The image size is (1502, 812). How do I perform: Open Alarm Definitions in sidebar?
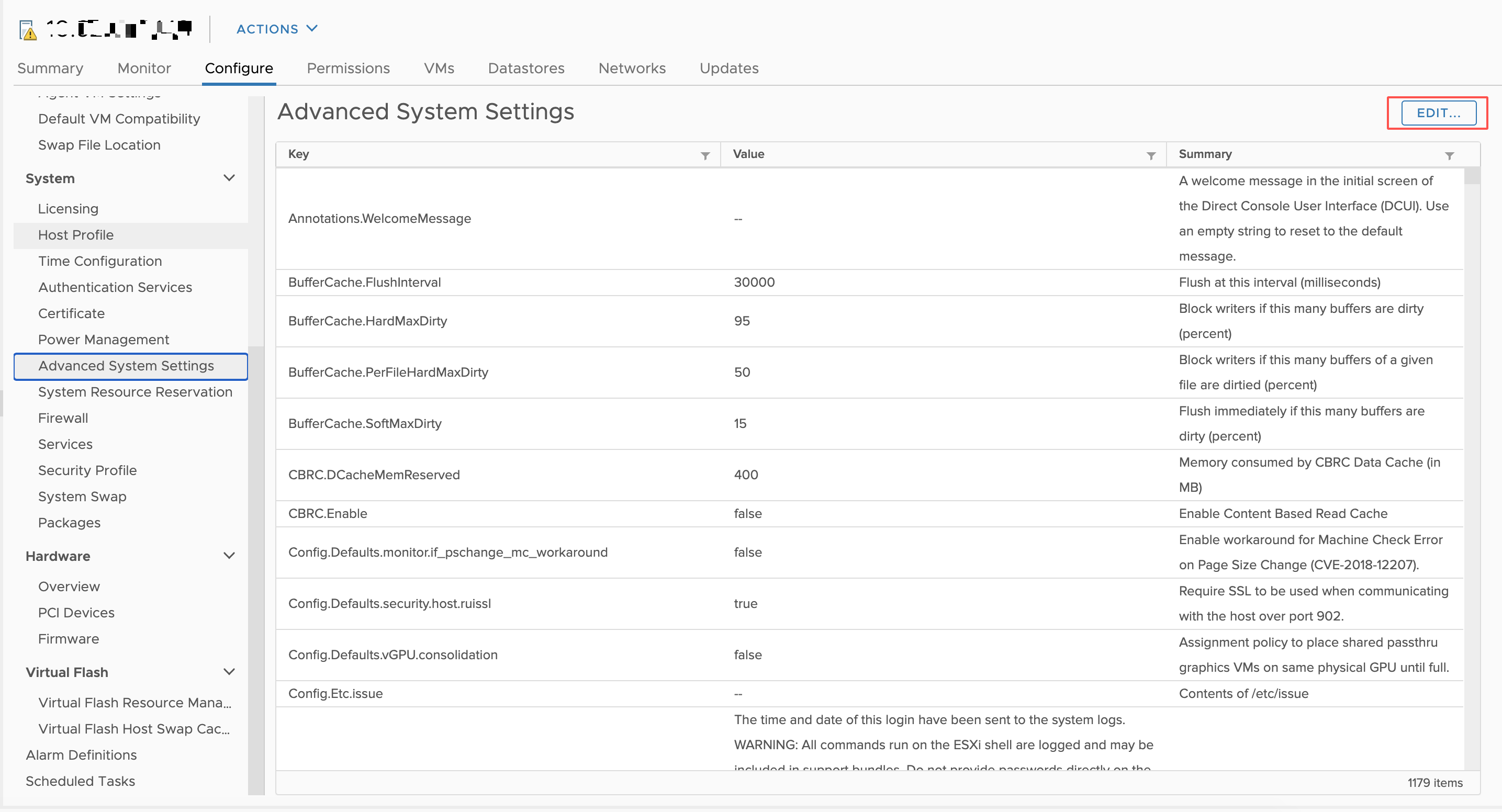tap(81, 754)
